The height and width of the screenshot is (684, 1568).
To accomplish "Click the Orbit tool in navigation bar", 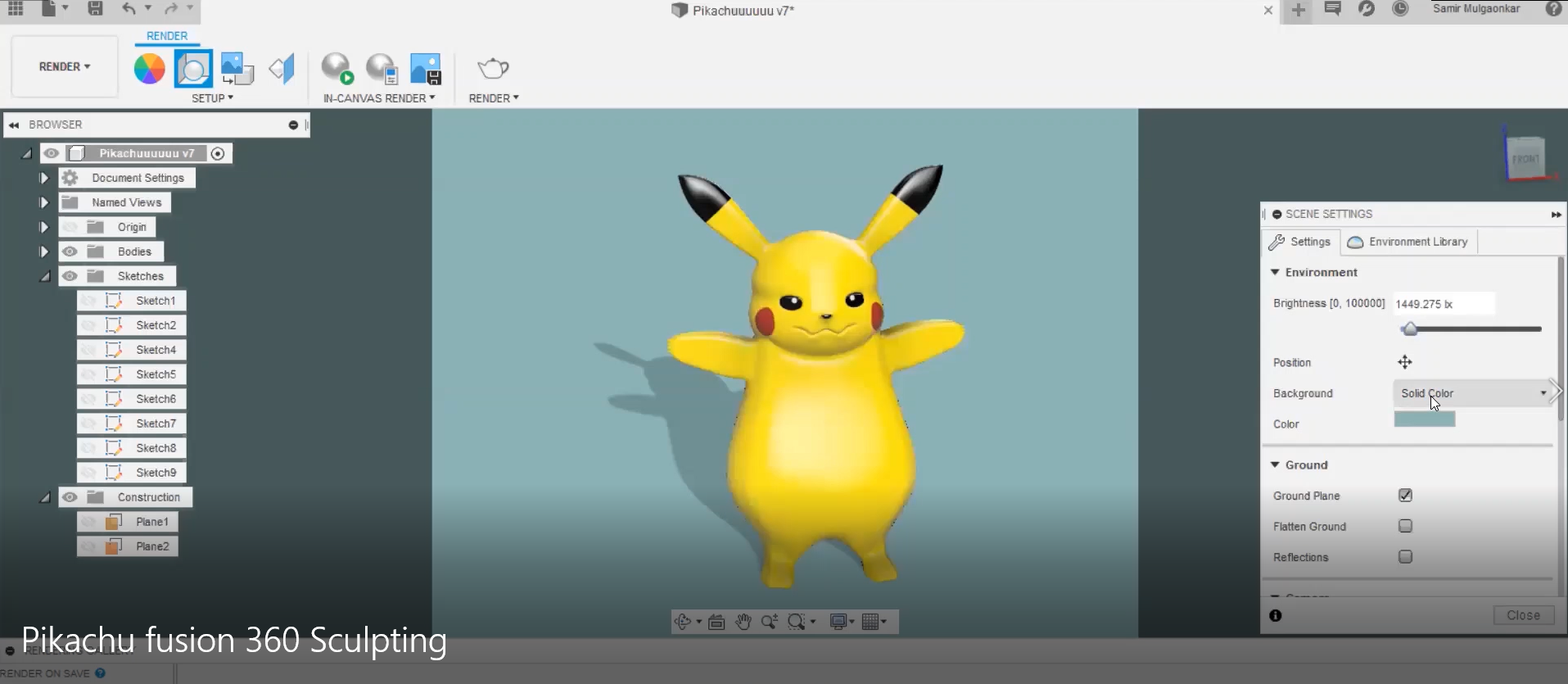I will pos(682,622).
